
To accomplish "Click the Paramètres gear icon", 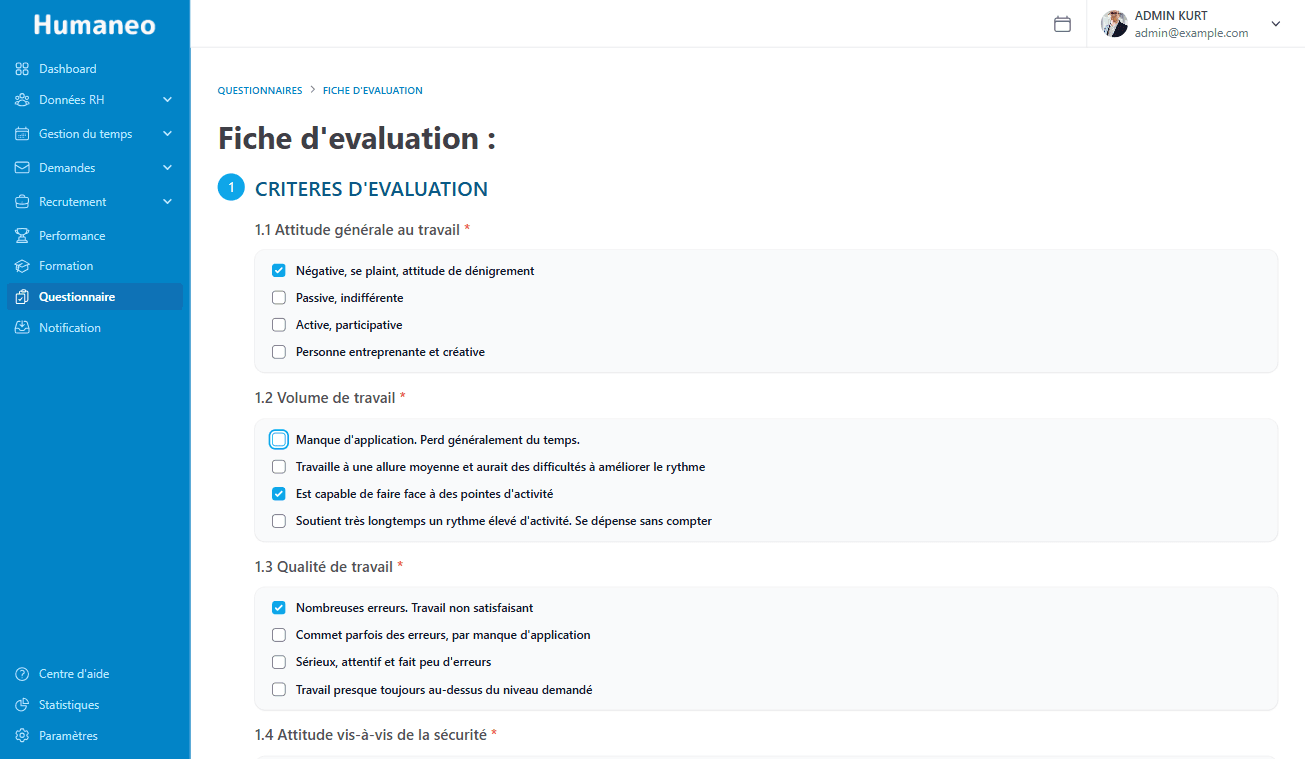I will pyautogui.click(x=22, y=736).
